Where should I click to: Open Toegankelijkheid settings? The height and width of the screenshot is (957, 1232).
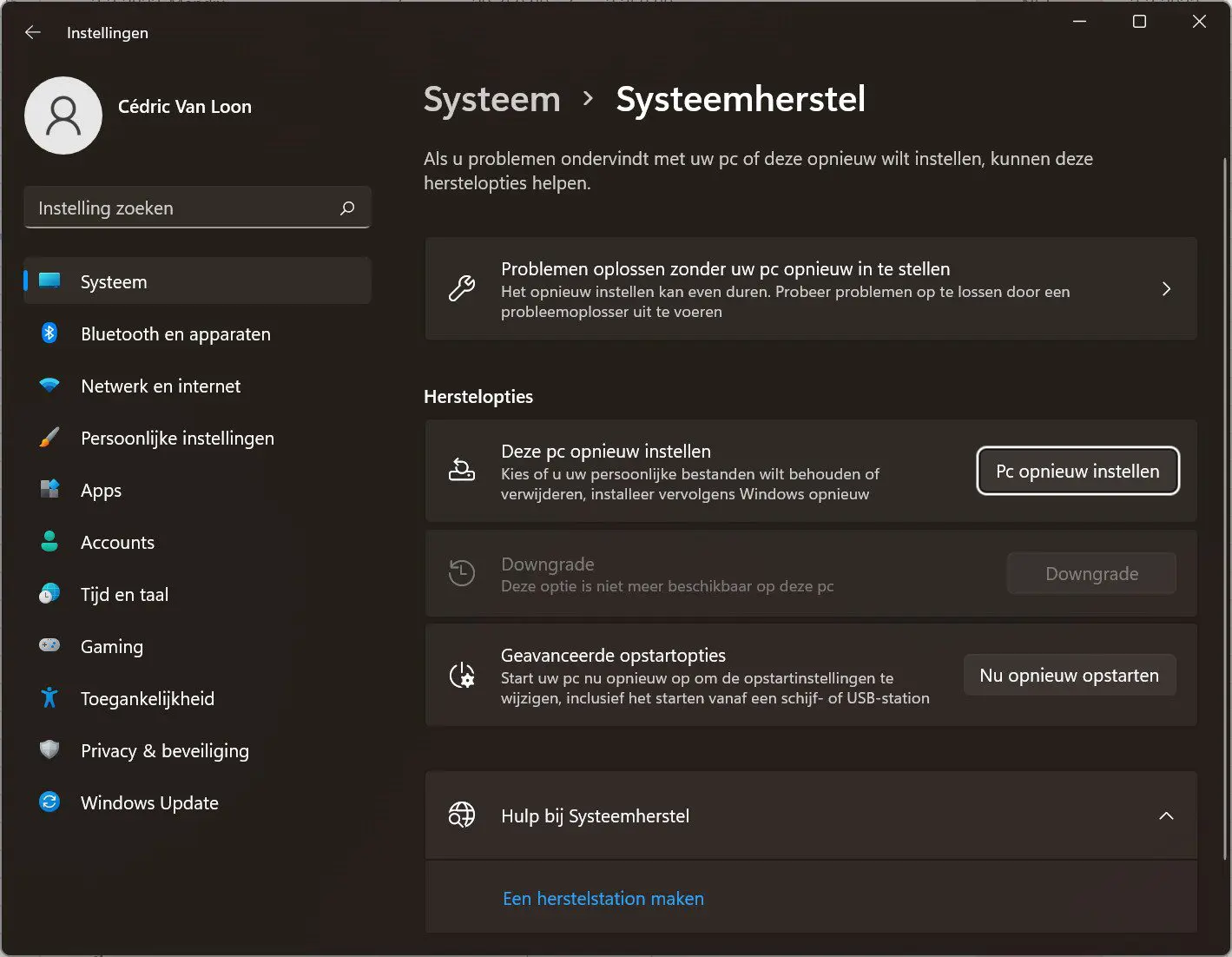198,698
